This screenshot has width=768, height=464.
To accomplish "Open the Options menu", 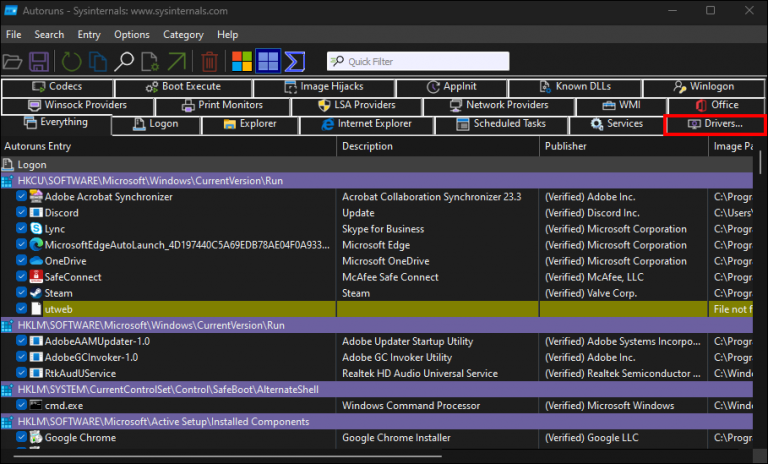I will point(131,35).
